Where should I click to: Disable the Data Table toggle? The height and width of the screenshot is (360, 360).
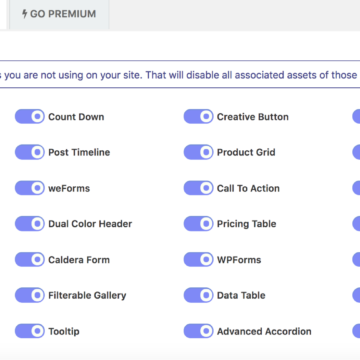[x=198, y=295]
